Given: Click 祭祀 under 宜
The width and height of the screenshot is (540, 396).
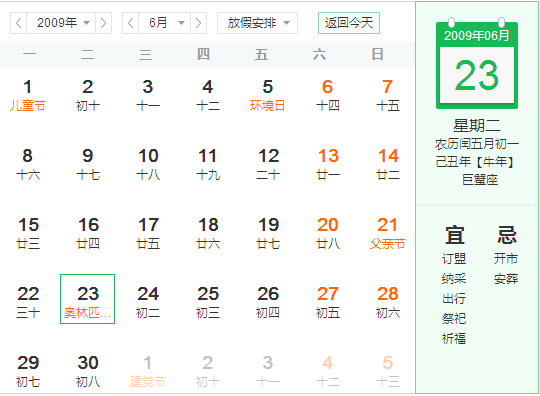Looking at the screenshot, I should pos(454,319).
